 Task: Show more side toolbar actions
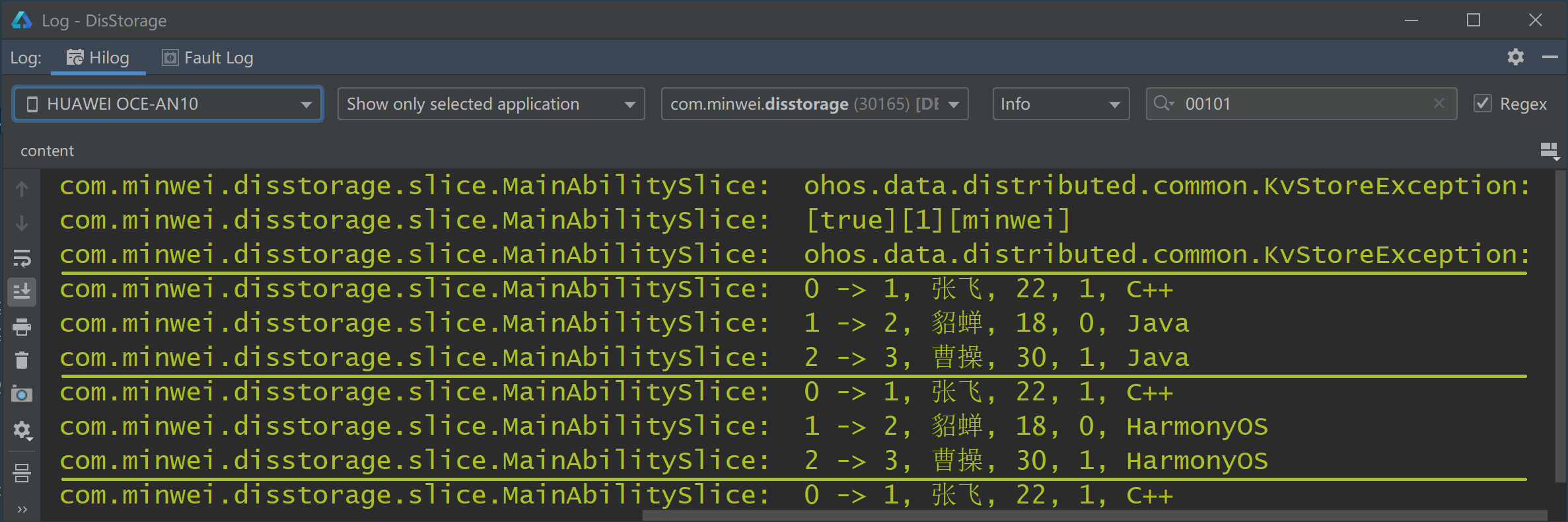22,509
